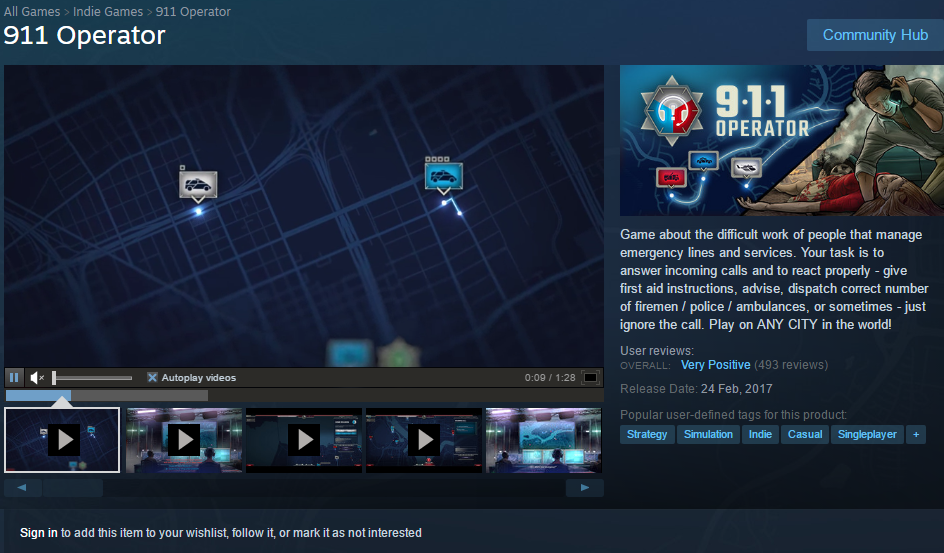Click the blue police car marker in video

click(x=444, y=177)
